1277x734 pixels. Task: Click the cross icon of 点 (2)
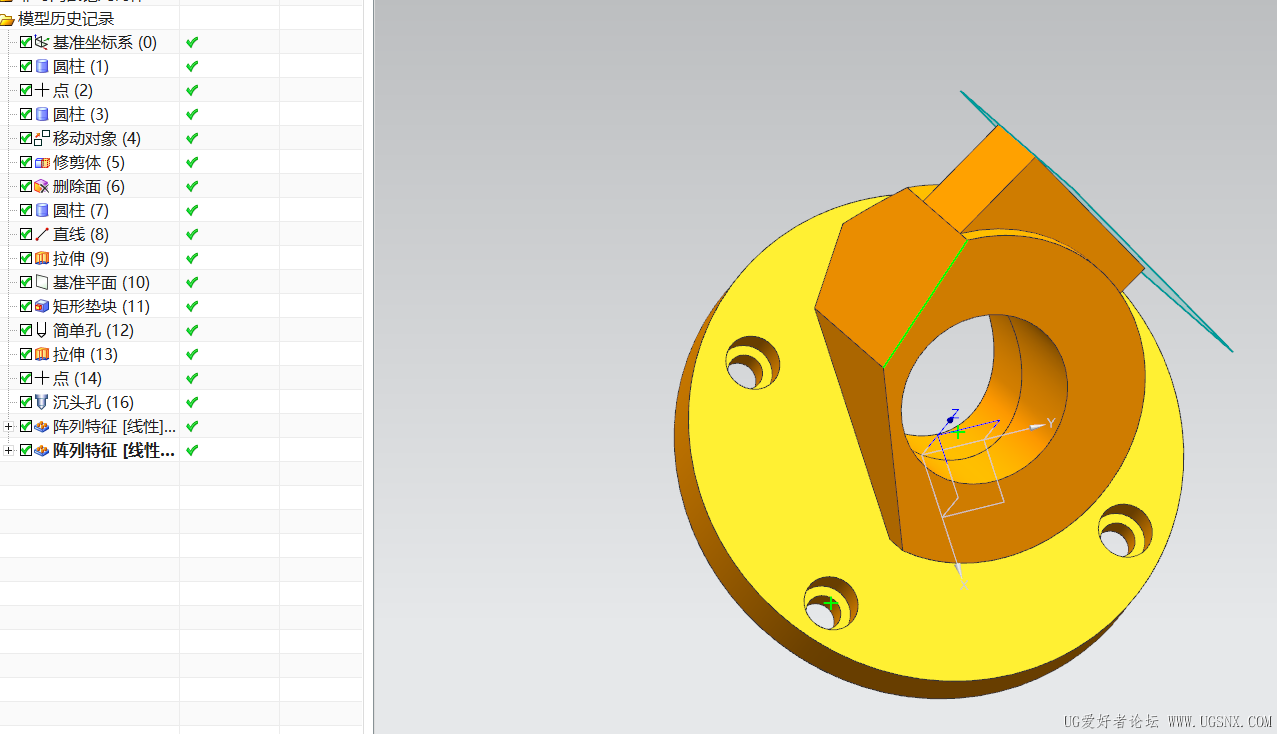[42, 90]
